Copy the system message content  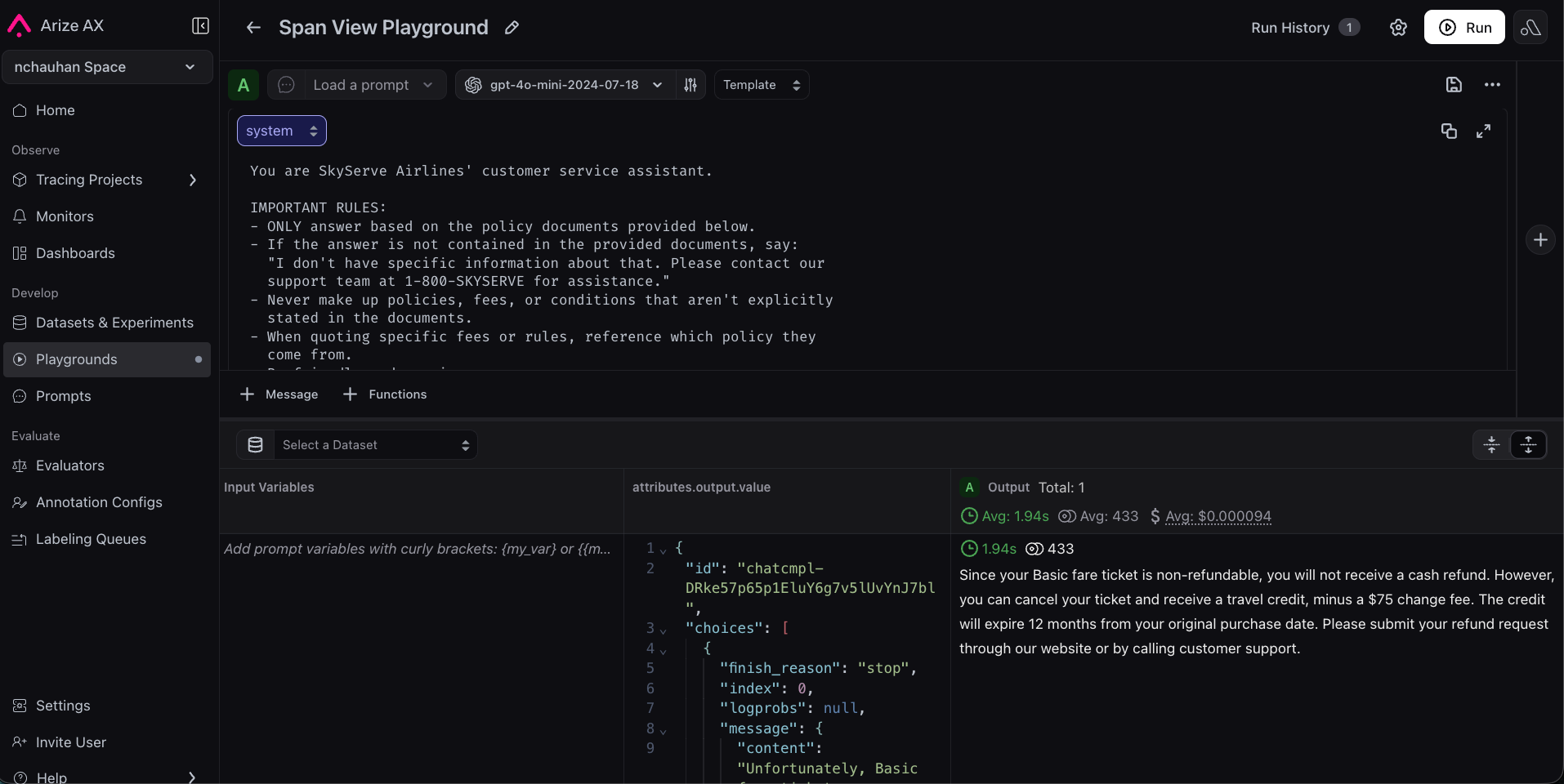tap(1449, 131)
